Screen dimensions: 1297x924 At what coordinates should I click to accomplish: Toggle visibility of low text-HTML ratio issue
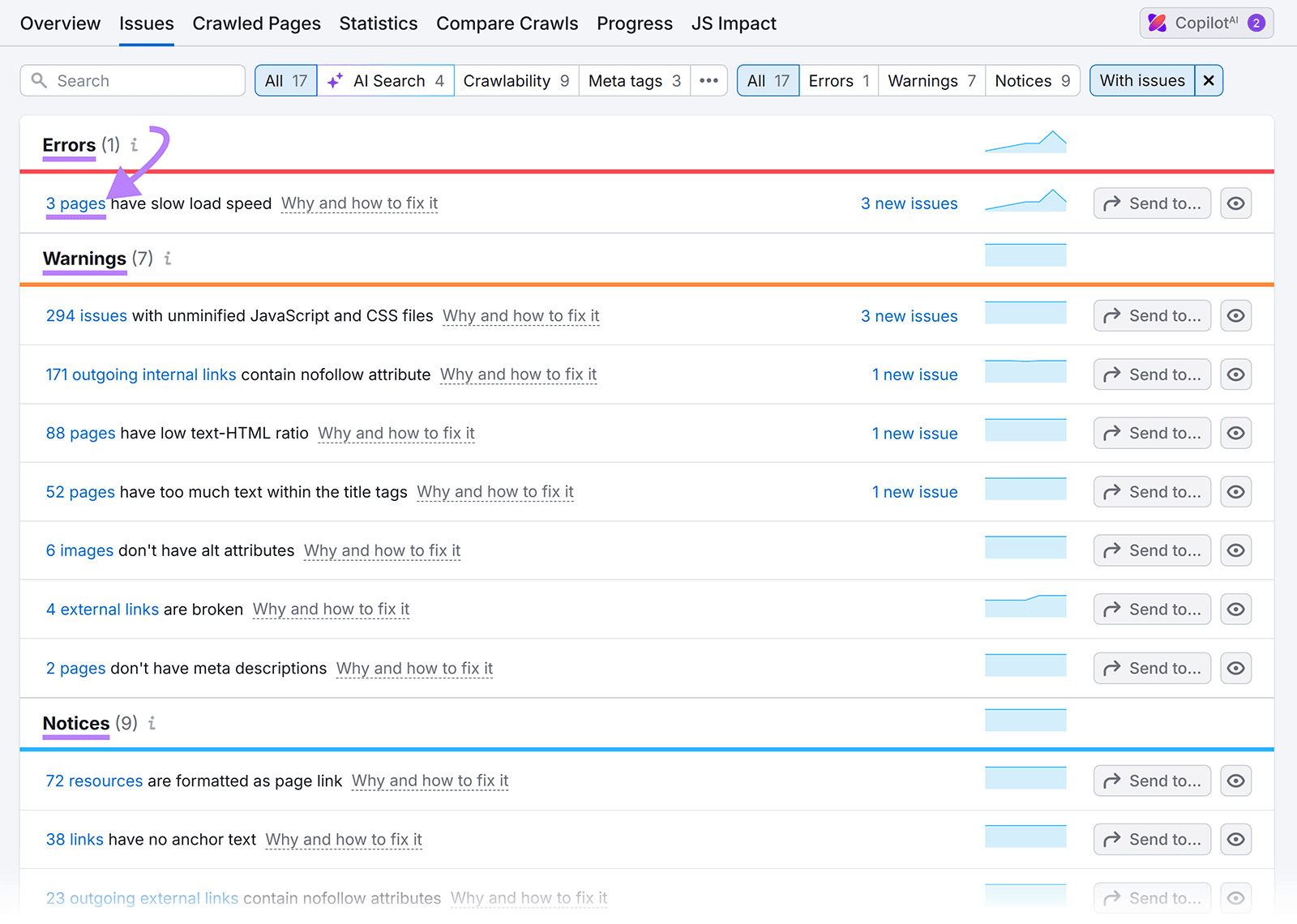1235,433
